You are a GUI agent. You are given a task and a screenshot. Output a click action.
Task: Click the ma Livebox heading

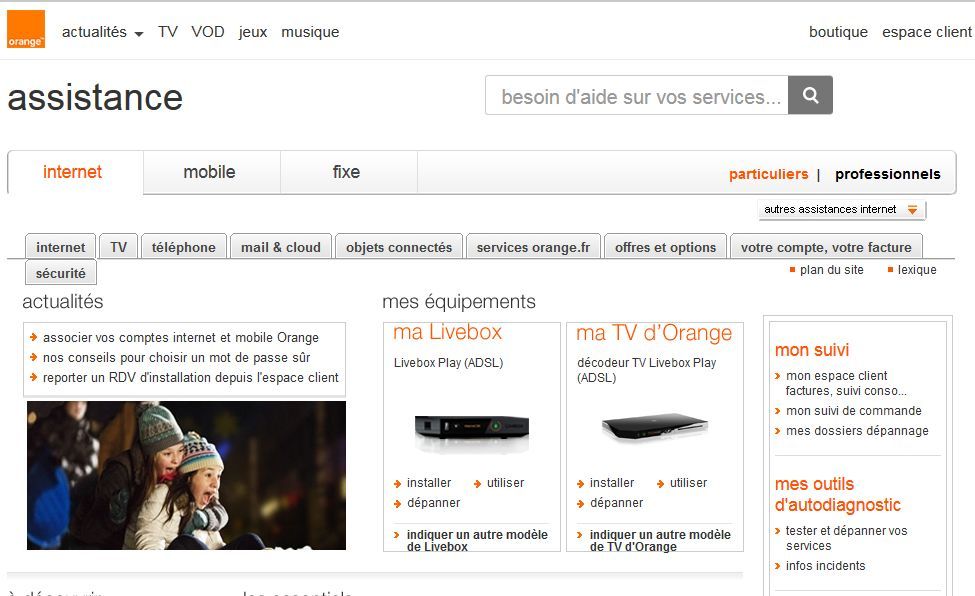(447, 332)
